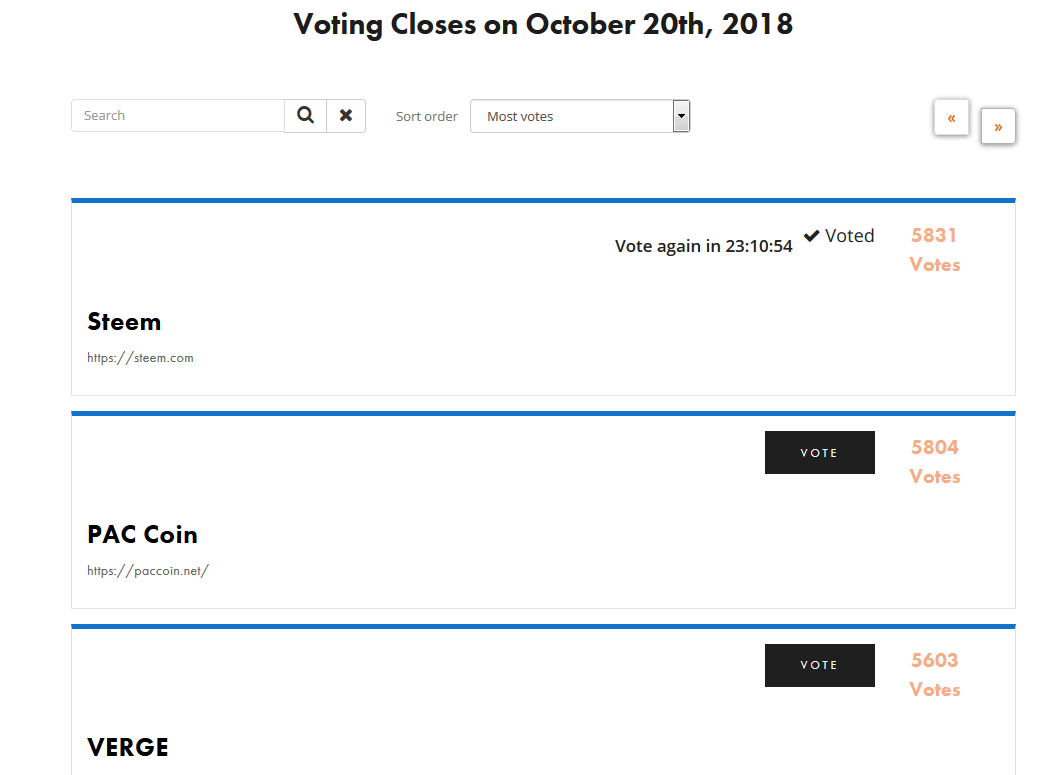Click into the Search text field
The width and height of the screenshot is (1050, 775).
[x=178, y=115]
